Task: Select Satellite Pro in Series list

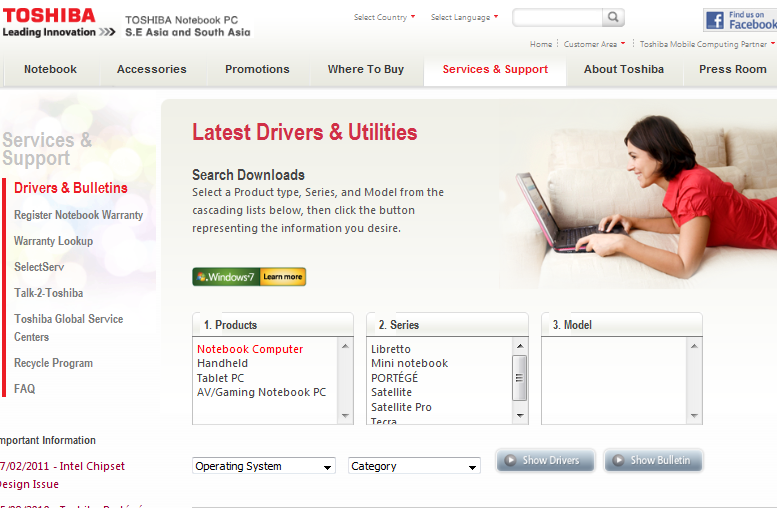Action: 401,407
